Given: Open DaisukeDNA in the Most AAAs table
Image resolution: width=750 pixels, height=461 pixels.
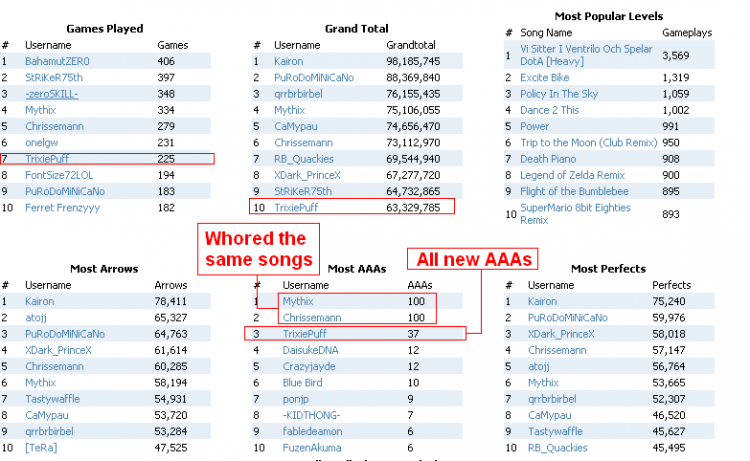Looking at the screenshot, I should click(x=310, y=350).
